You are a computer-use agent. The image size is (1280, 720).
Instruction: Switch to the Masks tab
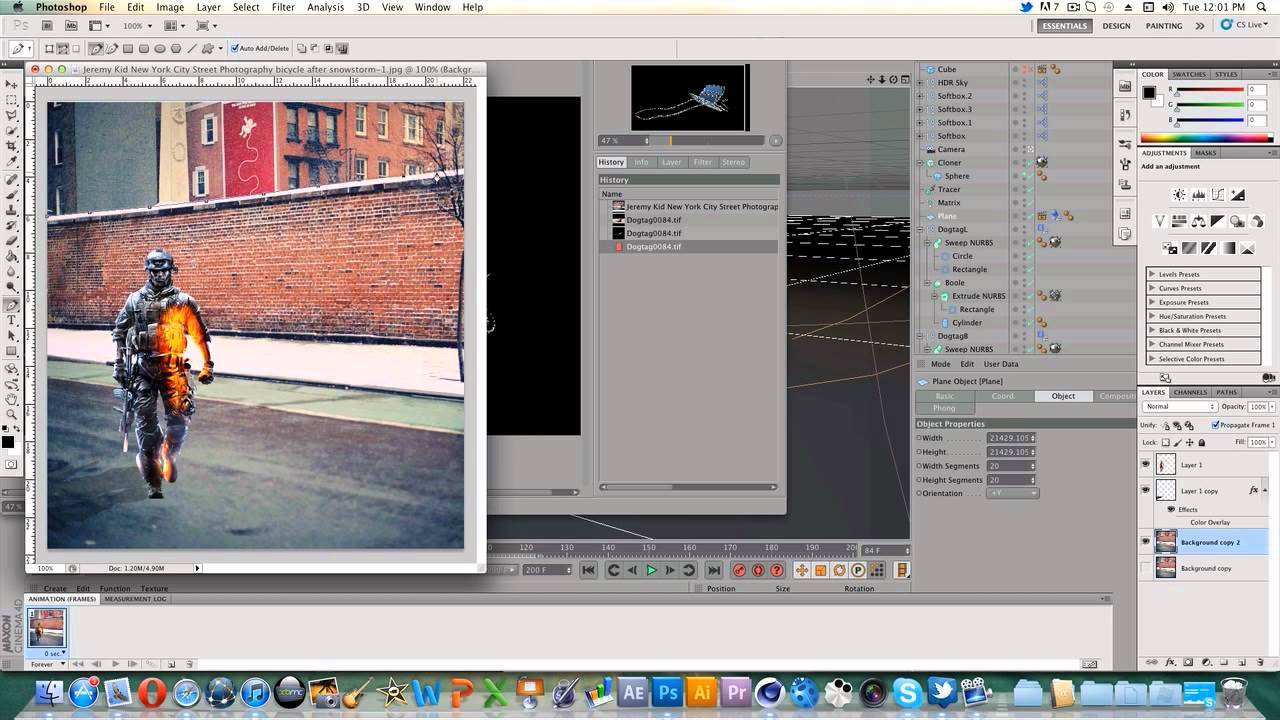[1206, 153]
